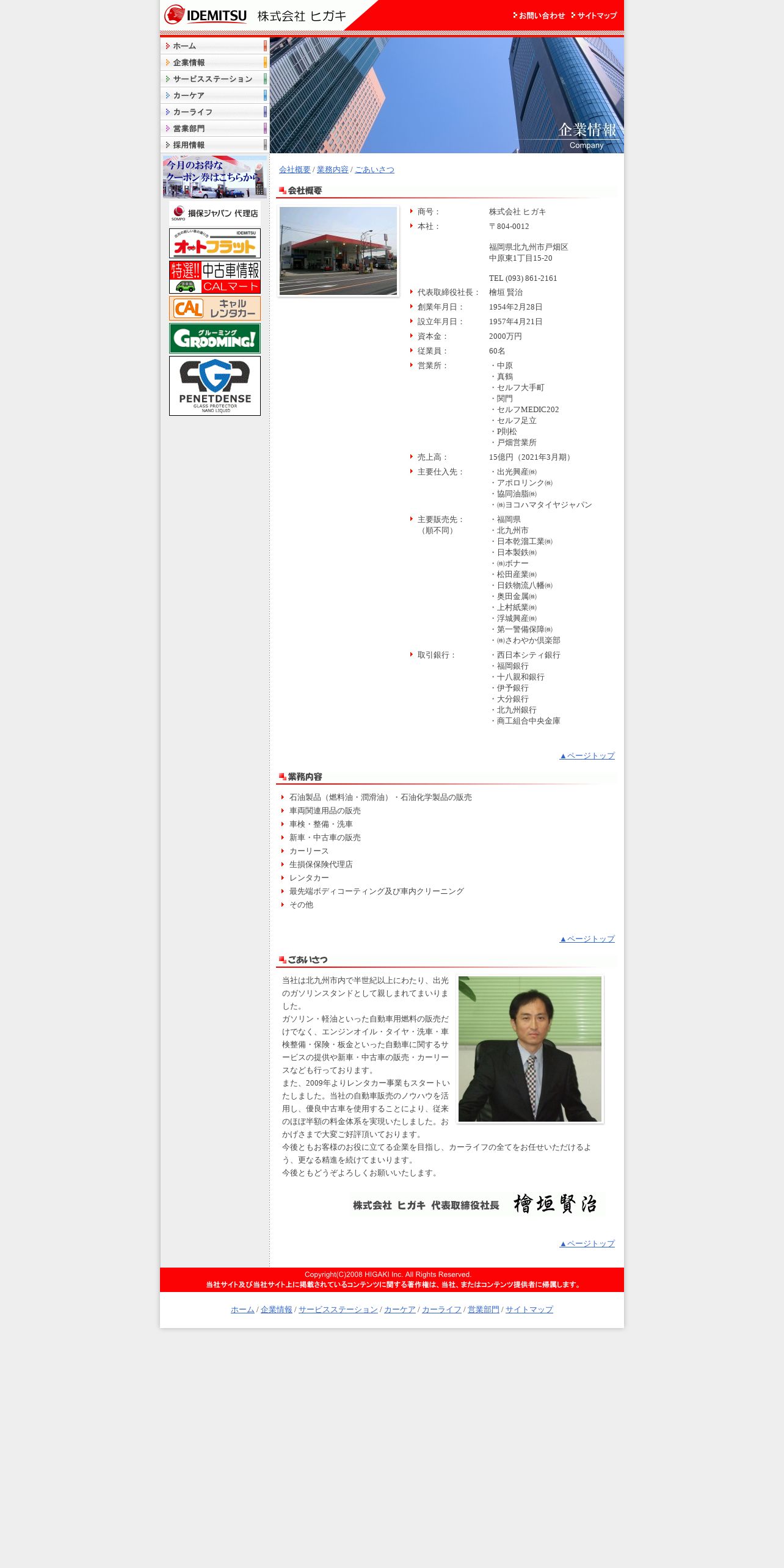
Task: Click the IDEMITSU logo in header
Action: coord(205,15)
